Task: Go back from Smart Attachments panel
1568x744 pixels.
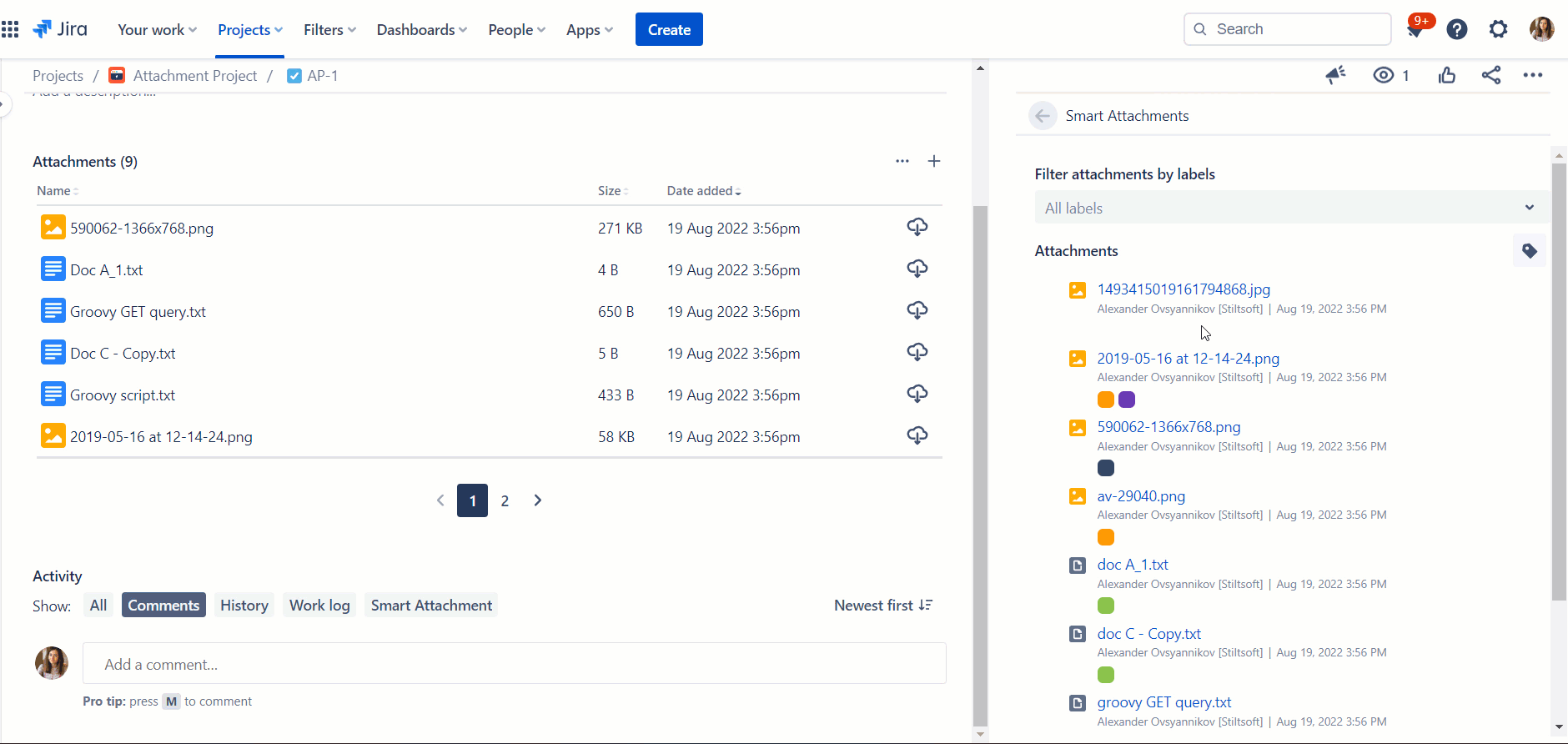Action: point(1043,116)
